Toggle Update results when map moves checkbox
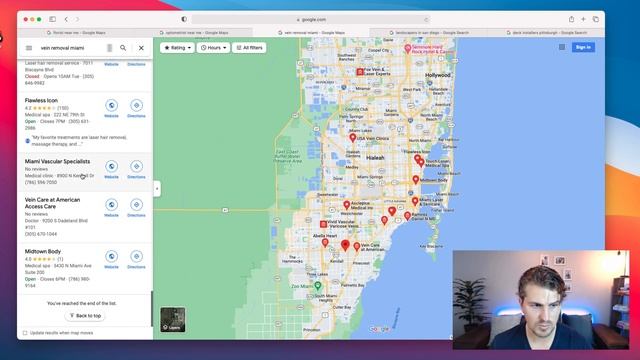The height and width of the screenshot is (360, 640). [x=25, y=333]
